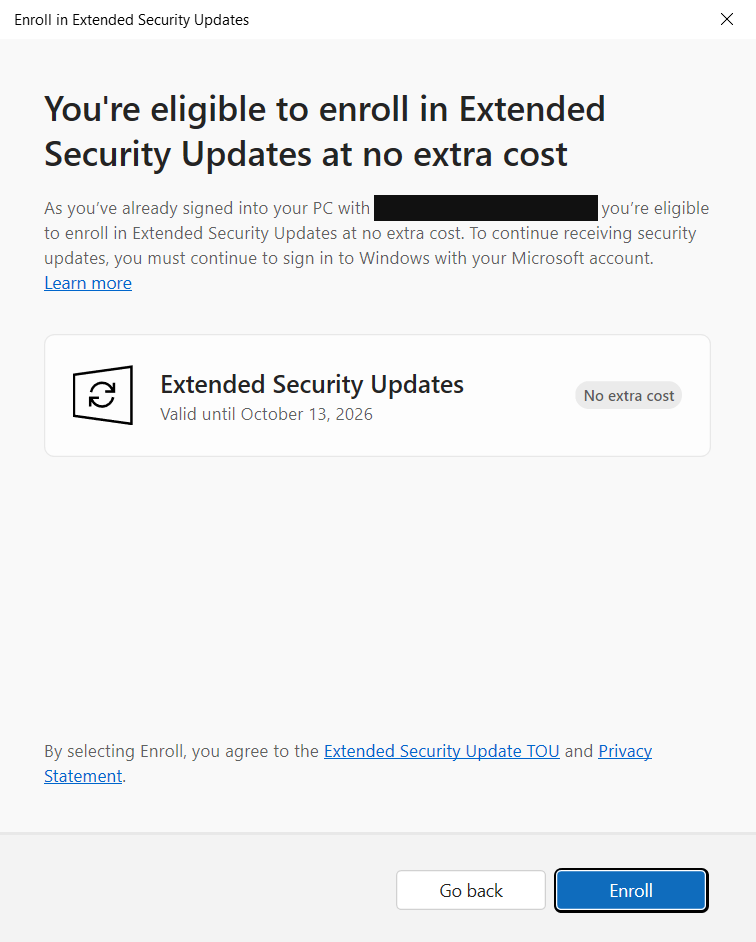
Task: Click the window title bar text
Action: point(131,19)
